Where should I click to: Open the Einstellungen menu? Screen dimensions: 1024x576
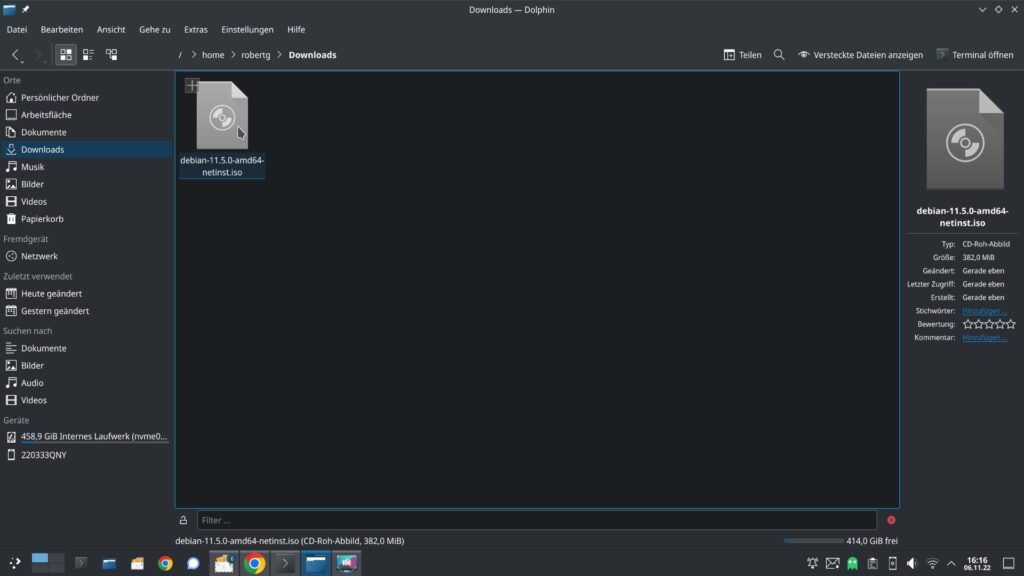pos(248,29)
